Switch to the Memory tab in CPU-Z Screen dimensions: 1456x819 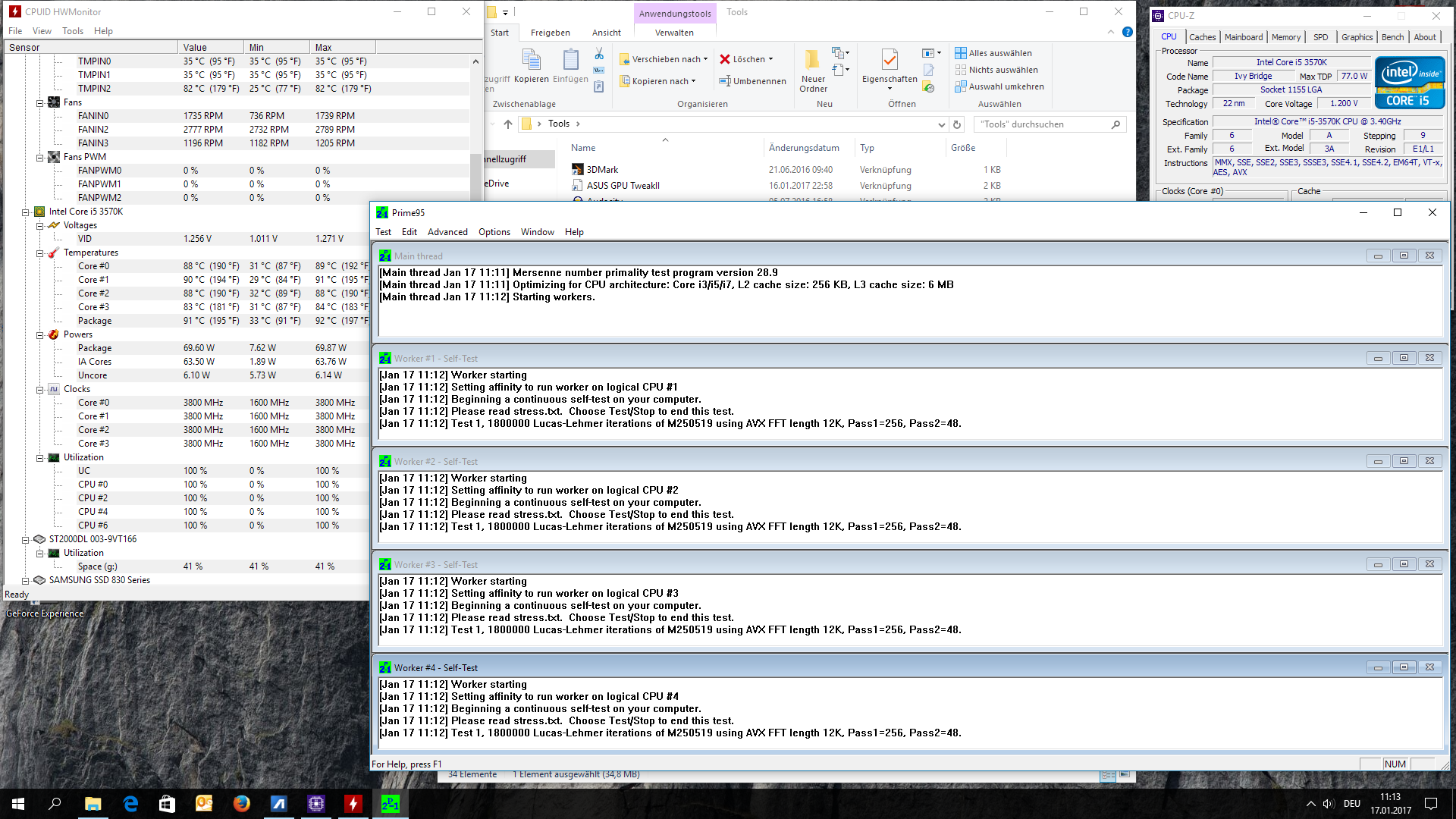1285,37
